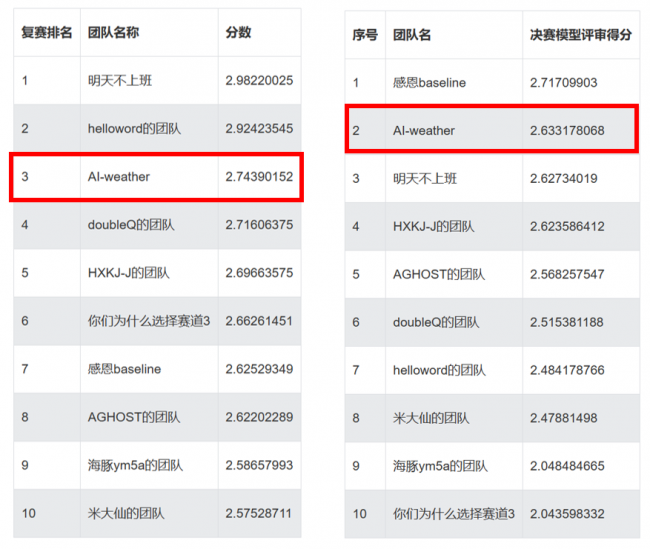The image size is (650, 549).
Task: Select the score cell 2.69663575
Action: click(x=259, y=273)
